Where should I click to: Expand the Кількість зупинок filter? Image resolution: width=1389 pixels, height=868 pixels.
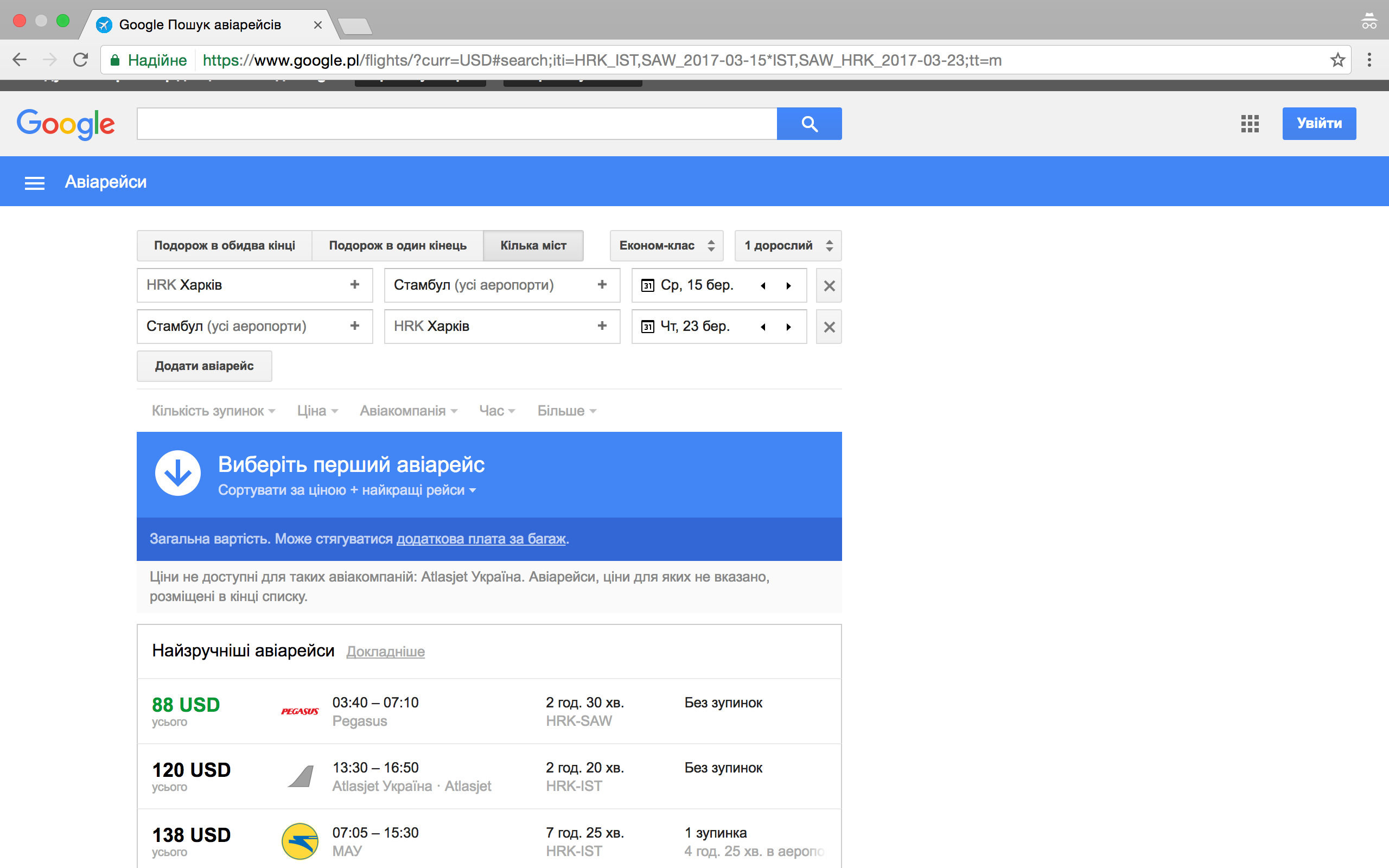click(213, 411)
